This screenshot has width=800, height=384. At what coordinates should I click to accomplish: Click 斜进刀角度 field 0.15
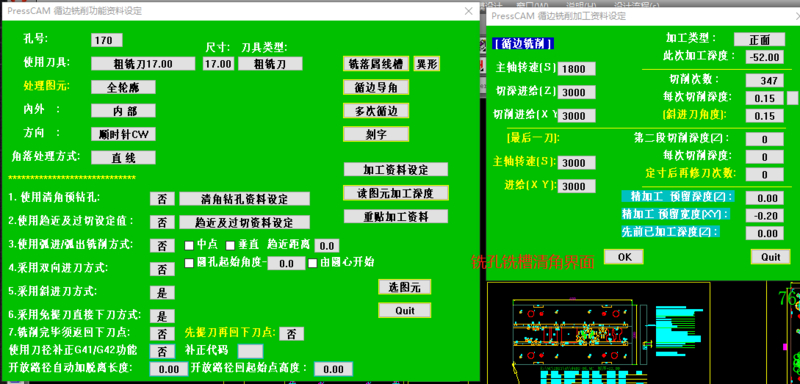pos(765,116)
